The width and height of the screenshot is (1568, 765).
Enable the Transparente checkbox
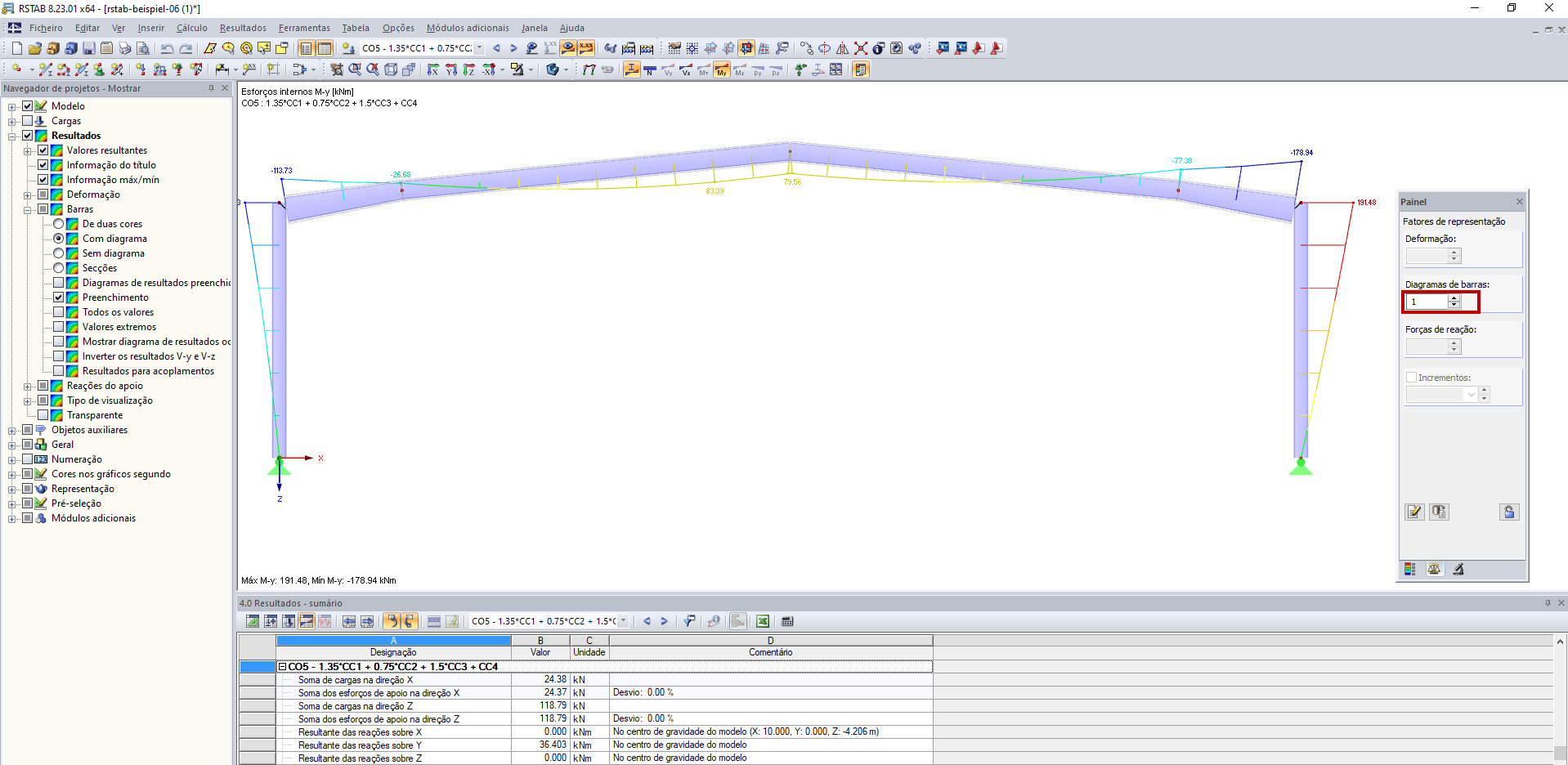[43, 415]
